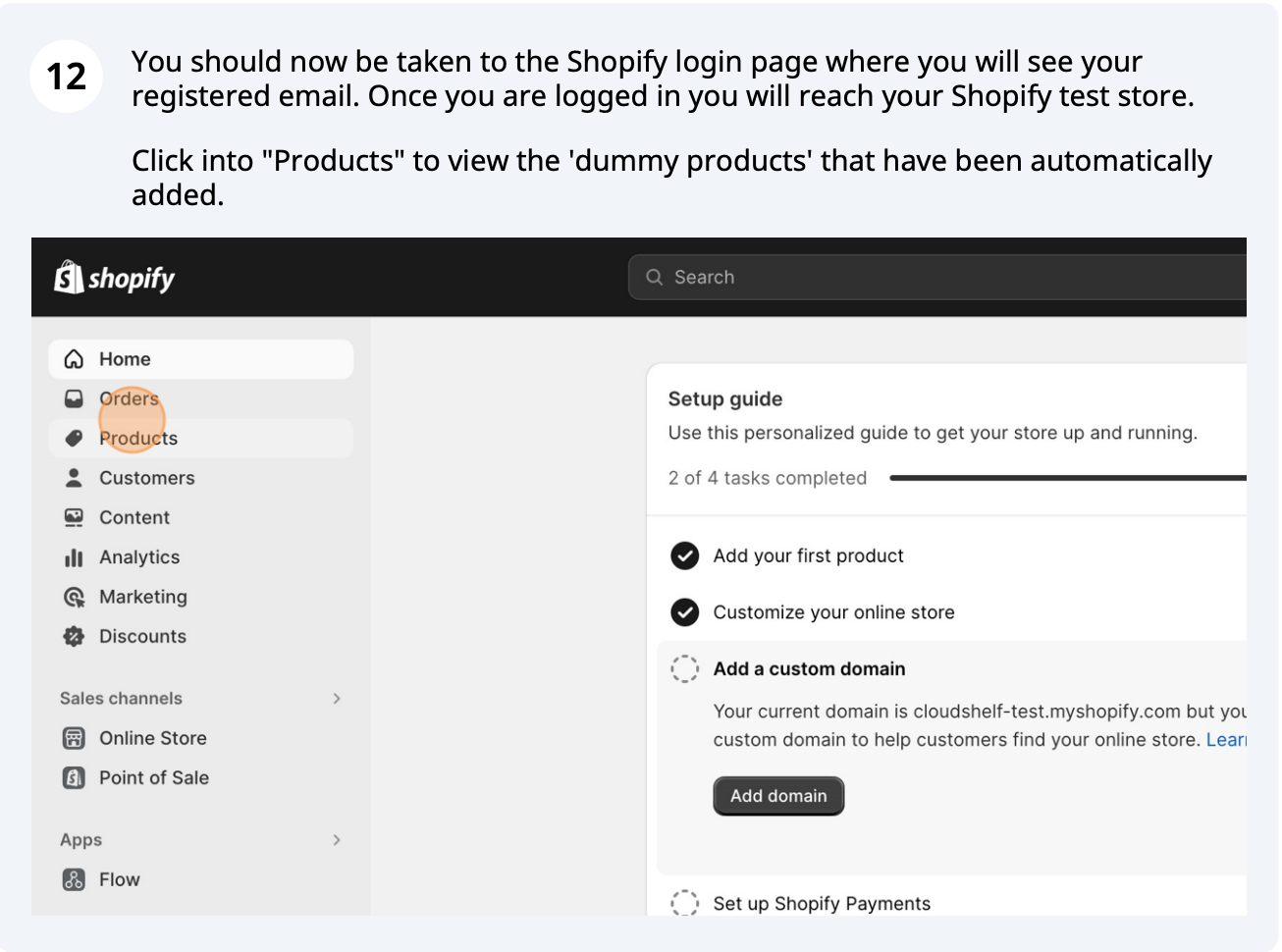The image size is (1282, 952).
Task: Click the Marketing target icon
Action: pyautogui.click(x=74, y=597)
